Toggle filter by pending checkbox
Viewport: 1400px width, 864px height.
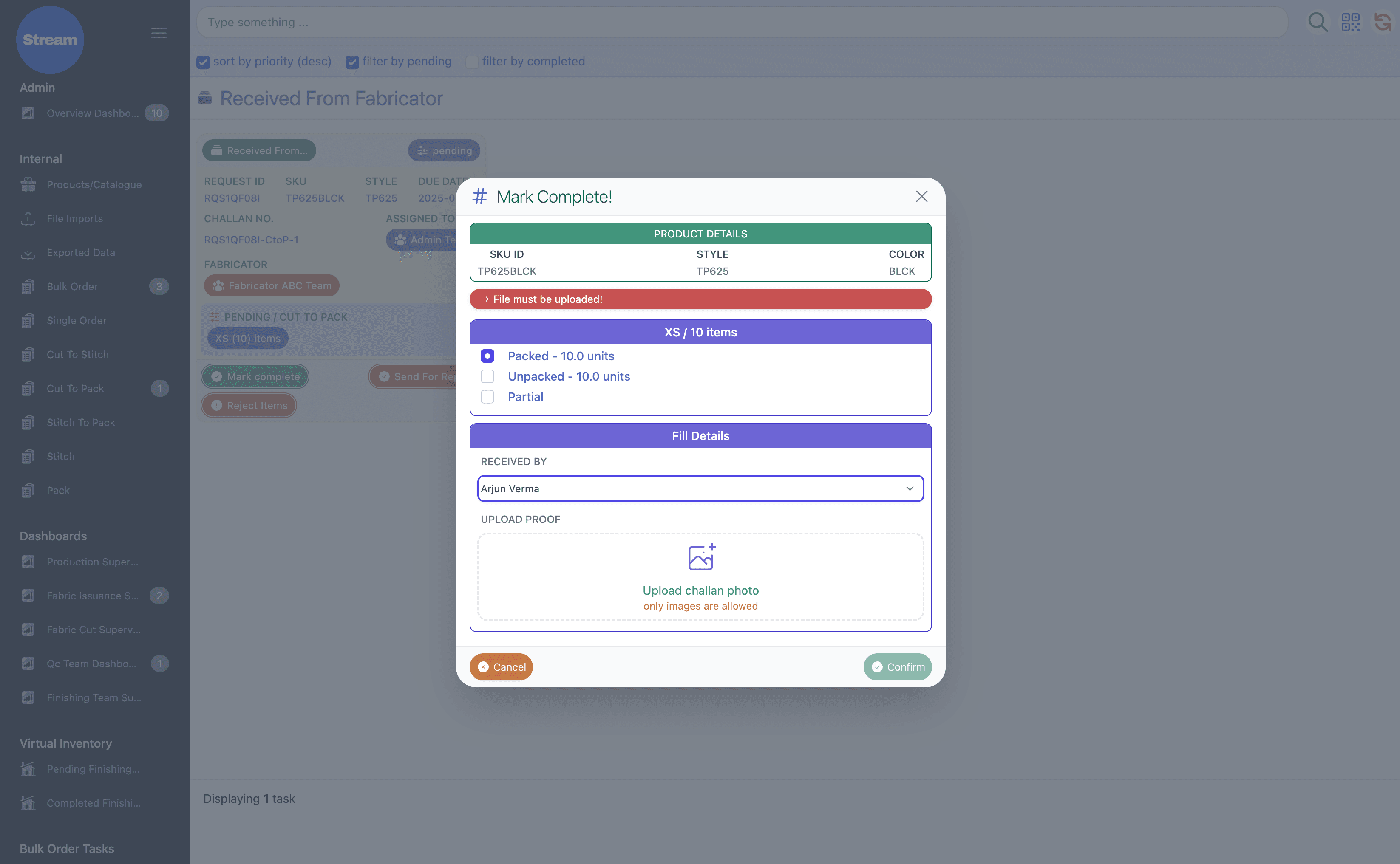[352, 62]
